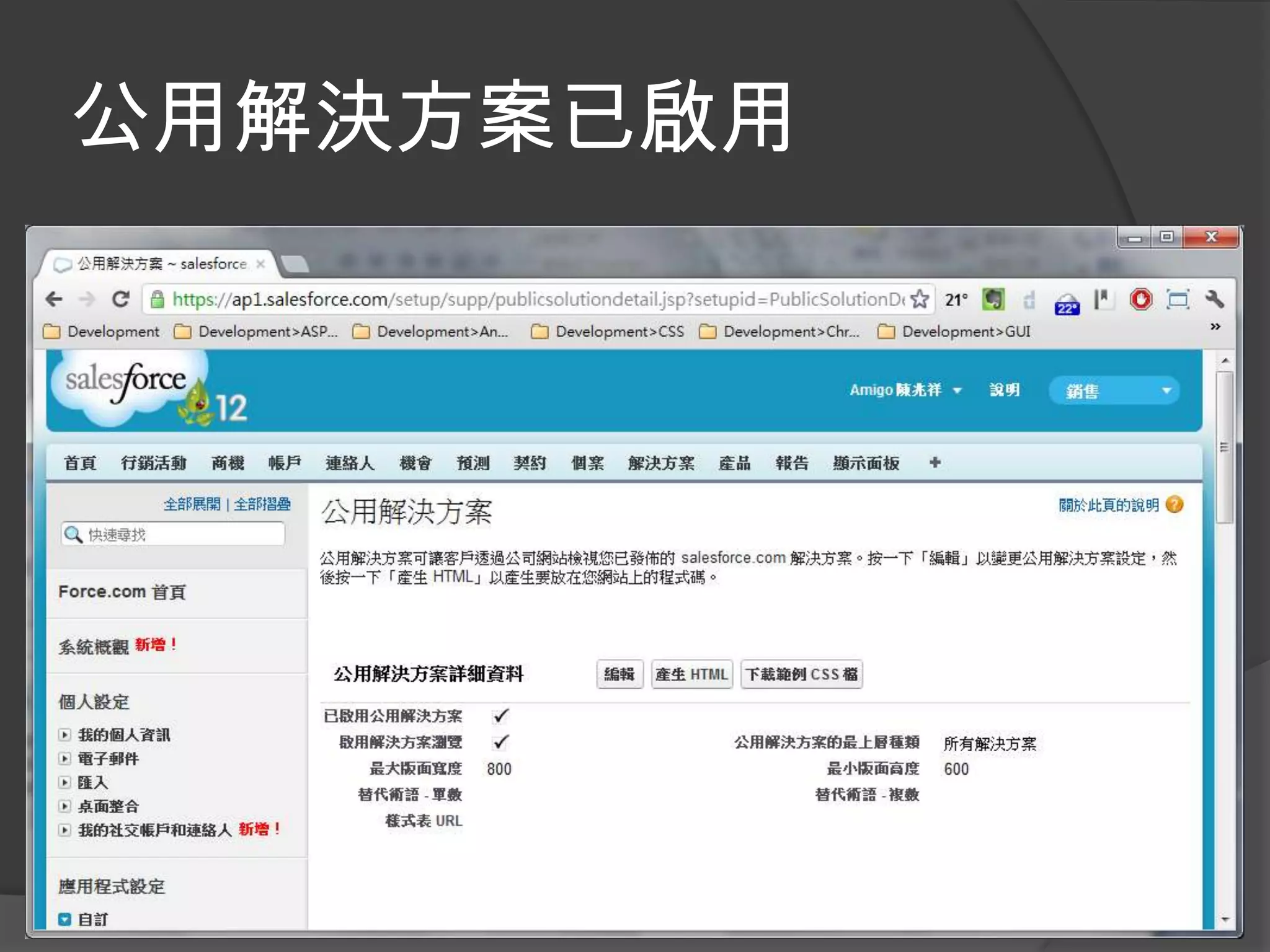Click the 關於此頁的說明 link
Image resolution: width=1270 pixels, height=952 pixels.
[x=1108, y=505]
